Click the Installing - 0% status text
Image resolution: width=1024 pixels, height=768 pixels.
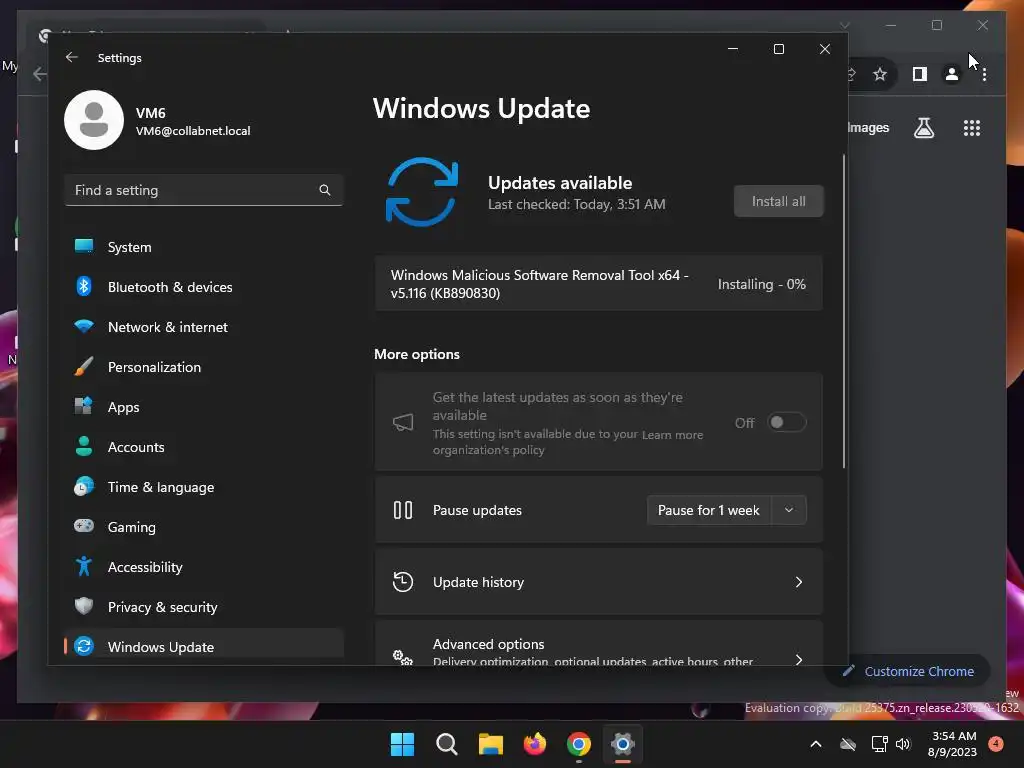pos(761,284)
